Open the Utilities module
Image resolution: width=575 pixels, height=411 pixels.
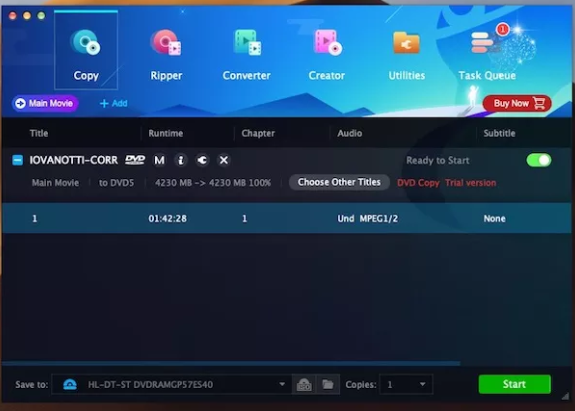coord(407,55)
